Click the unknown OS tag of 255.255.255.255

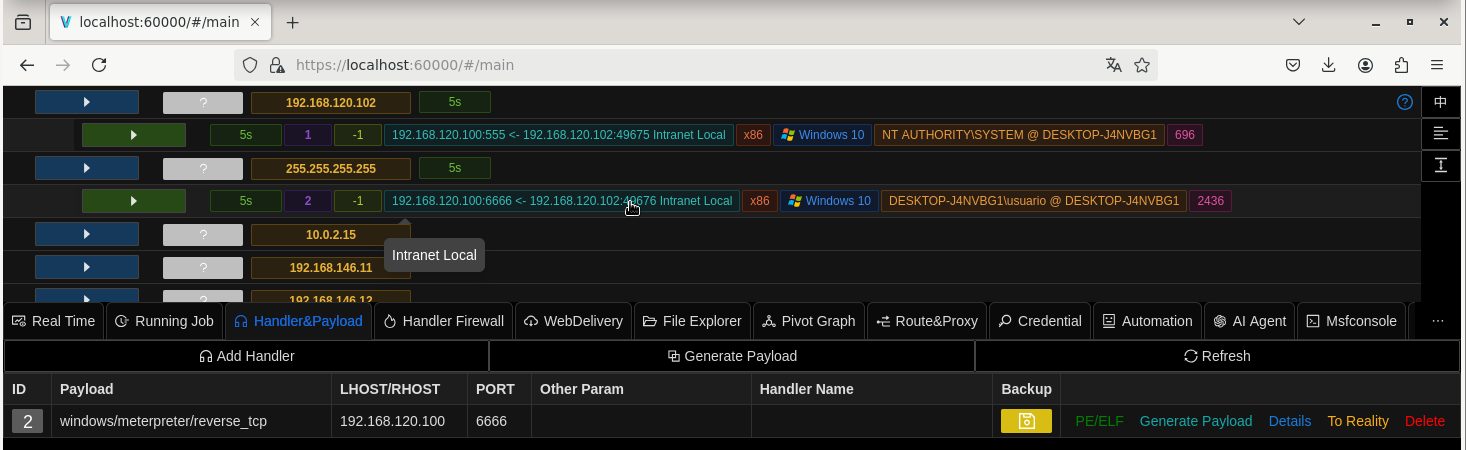203,168
